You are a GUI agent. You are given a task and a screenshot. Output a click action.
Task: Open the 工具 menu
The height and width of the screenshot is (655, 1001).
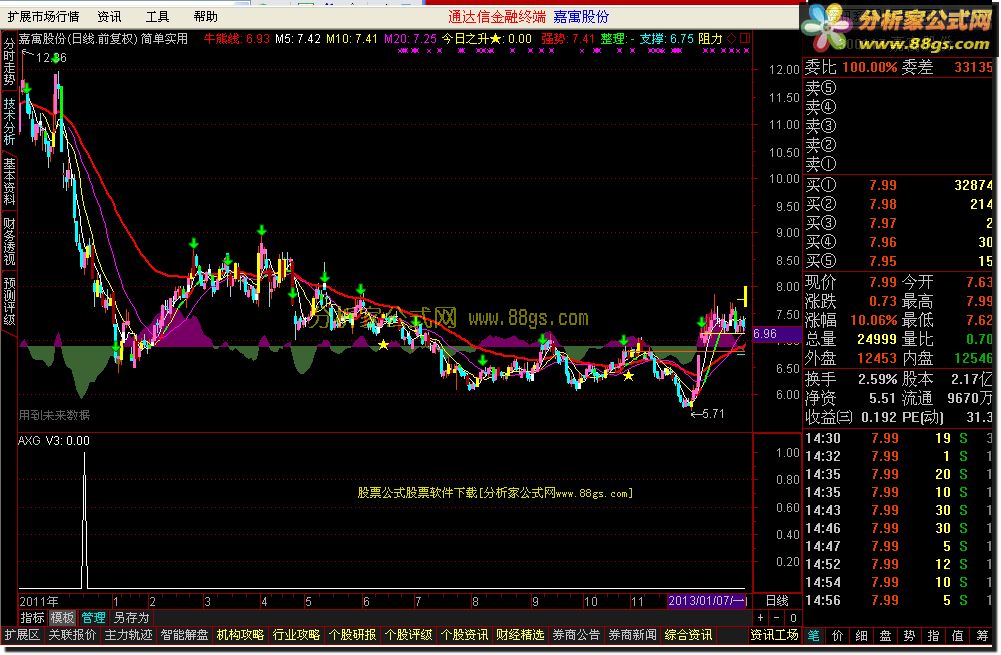click(x=157, y=17)
